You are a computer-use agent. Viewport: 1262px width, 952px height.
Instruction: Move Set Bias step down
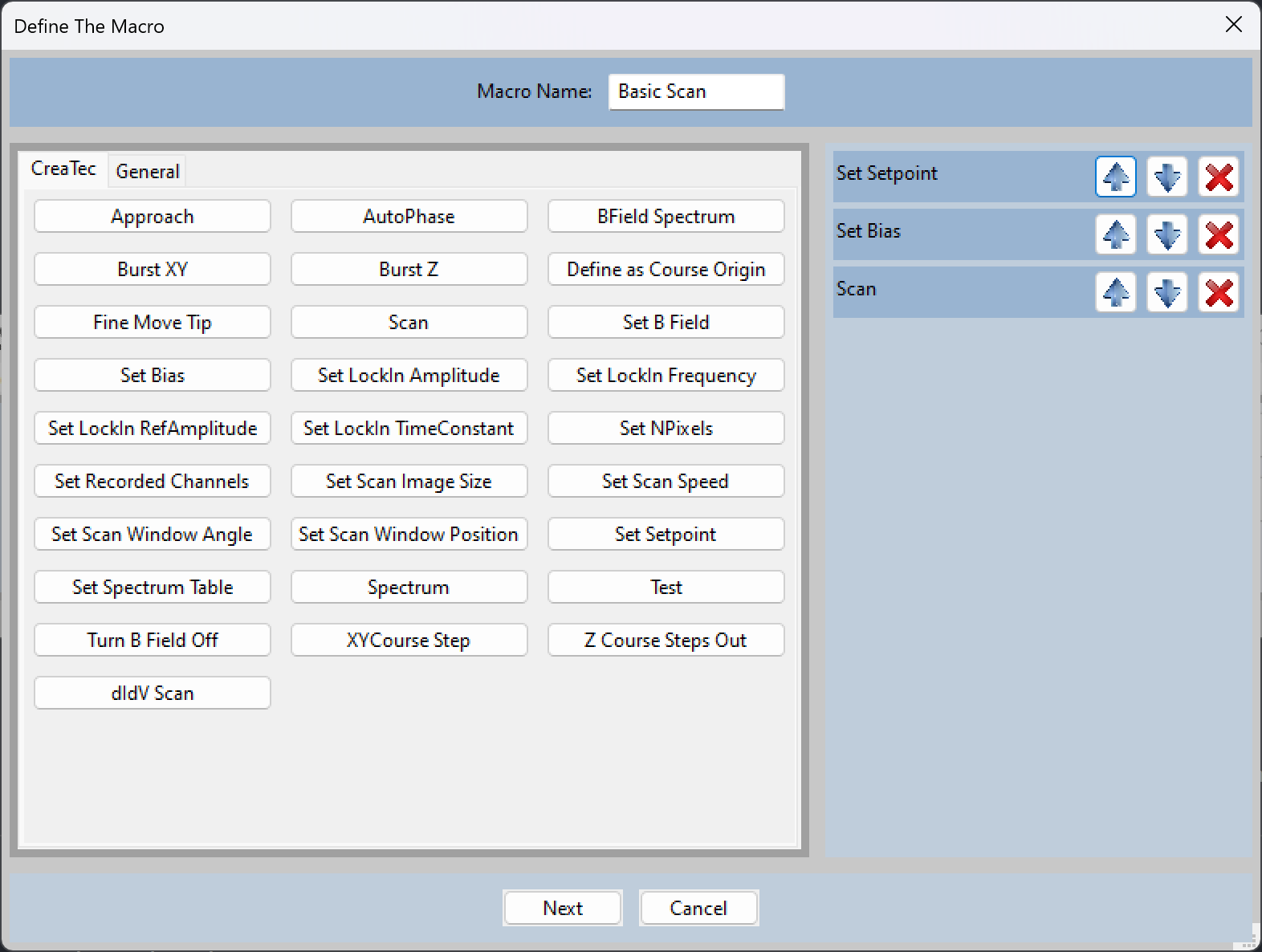click(x=1167, y=234)
